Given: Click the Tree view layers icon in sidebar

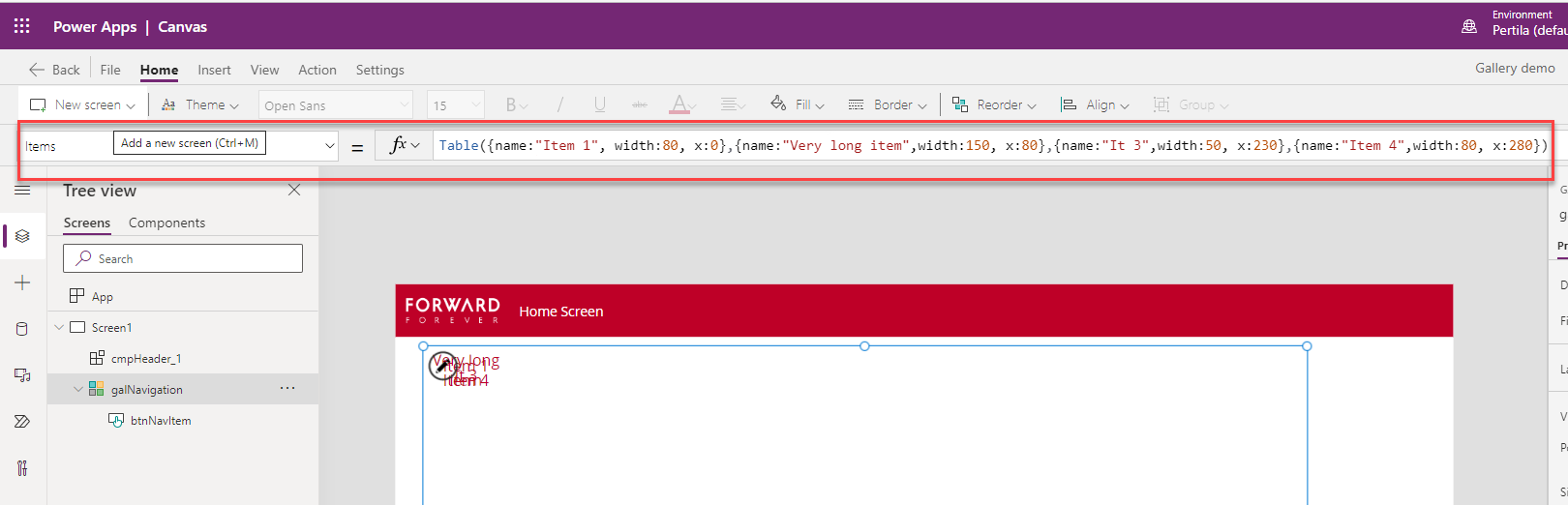Looking at the screenshot, I should tap(22, 236).
